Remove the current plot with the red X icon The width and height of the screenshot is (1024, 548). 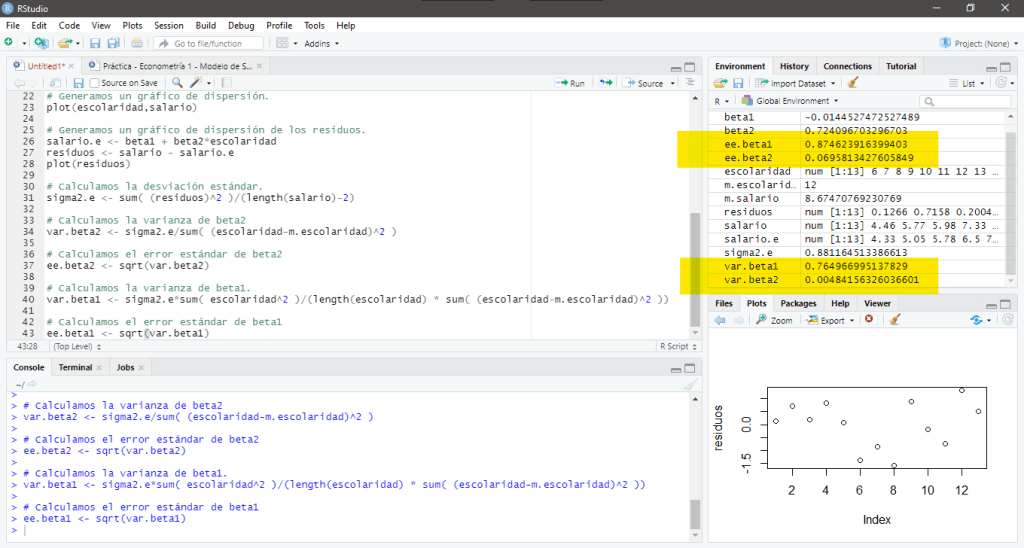click(868, 320)
